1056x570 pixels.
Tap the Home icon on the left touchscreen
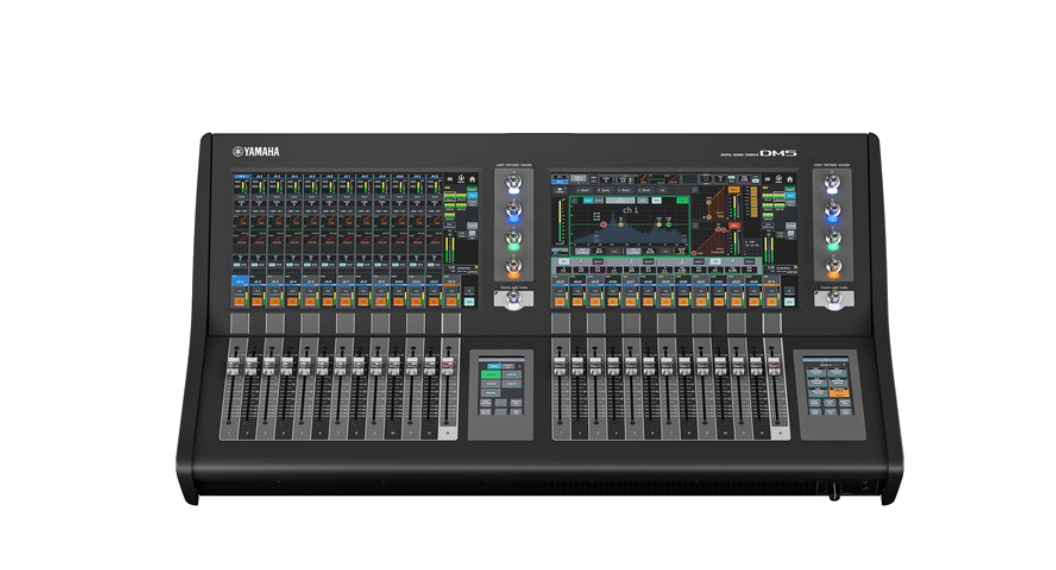(x=472, y=179)
